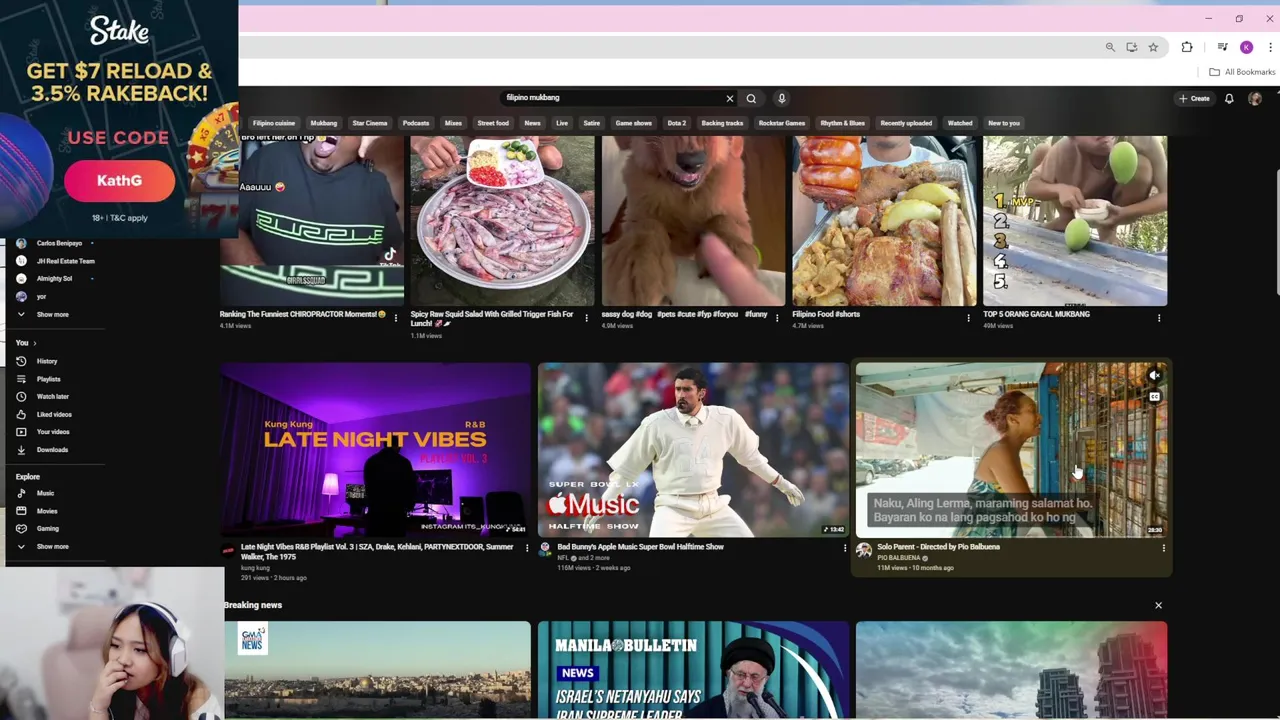Open the Chrome profile K avatar

[x=1246, y=47]
